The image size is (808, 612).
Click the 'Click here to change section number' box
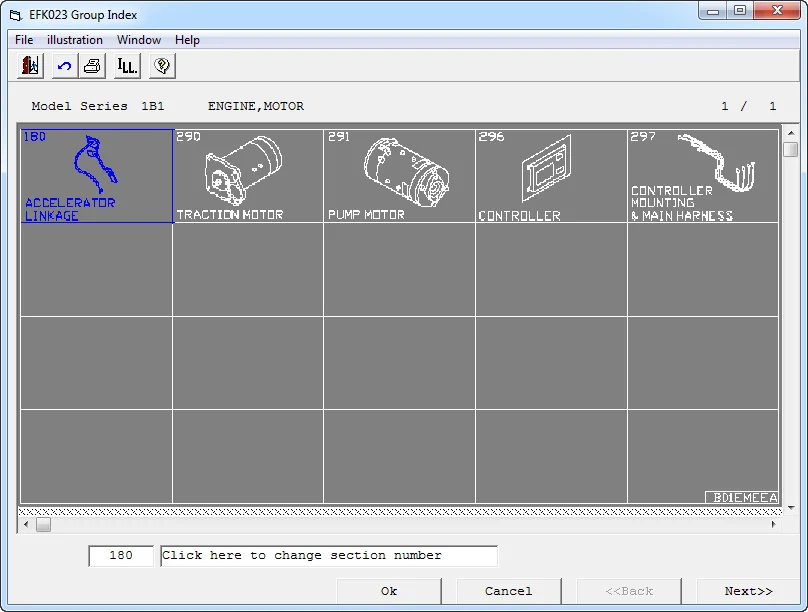pos(329,555)
